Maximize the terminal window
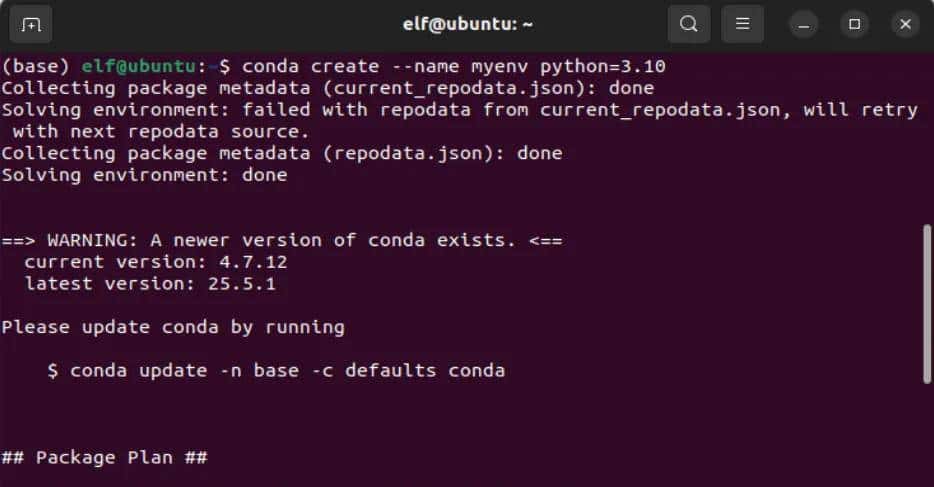The image size is (934, 487). (855, 24)
